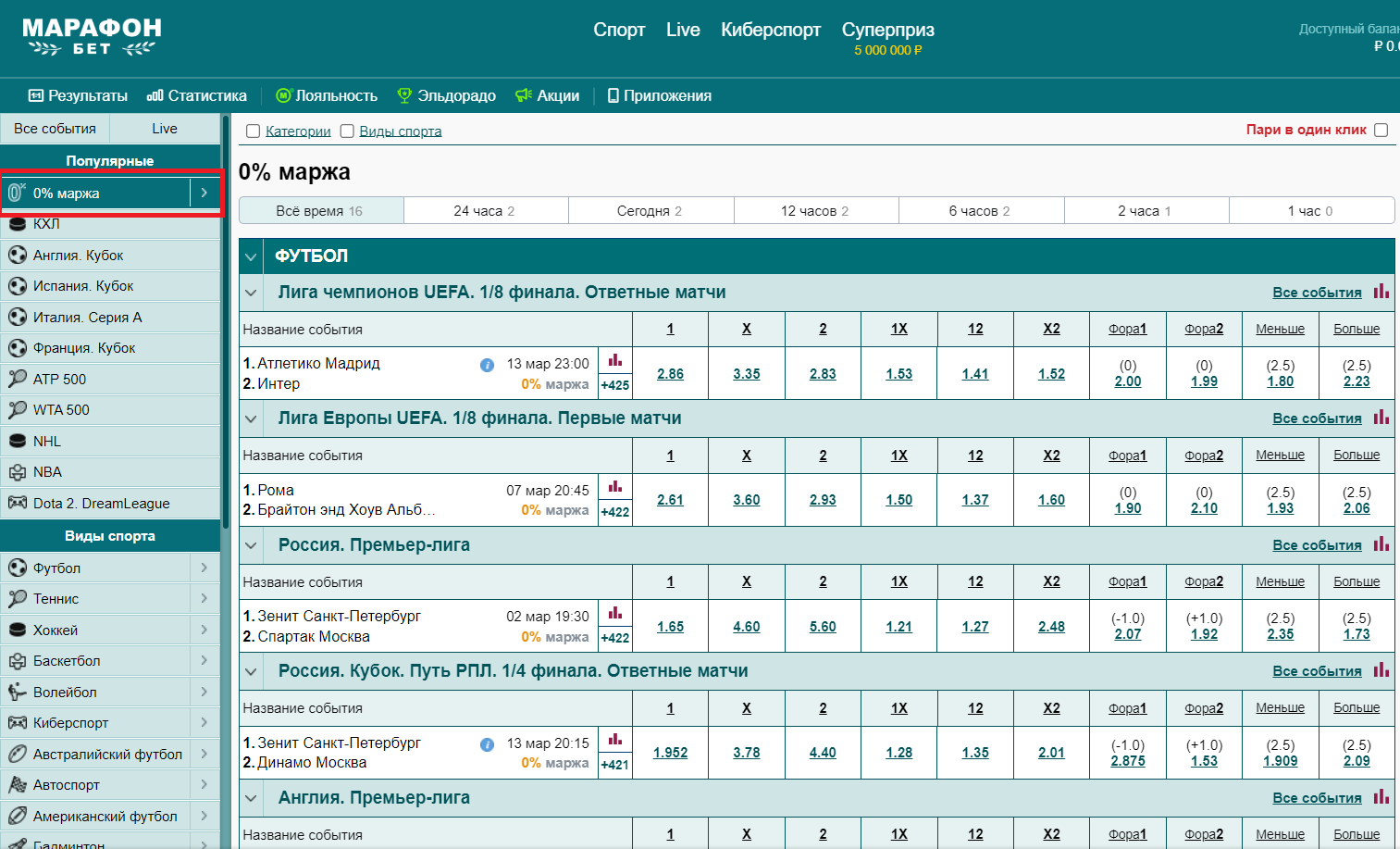The width and height of the screenshot is (1400, 849).
Task: Expand Футбол arrow in sports list
Action: (204, 568)
